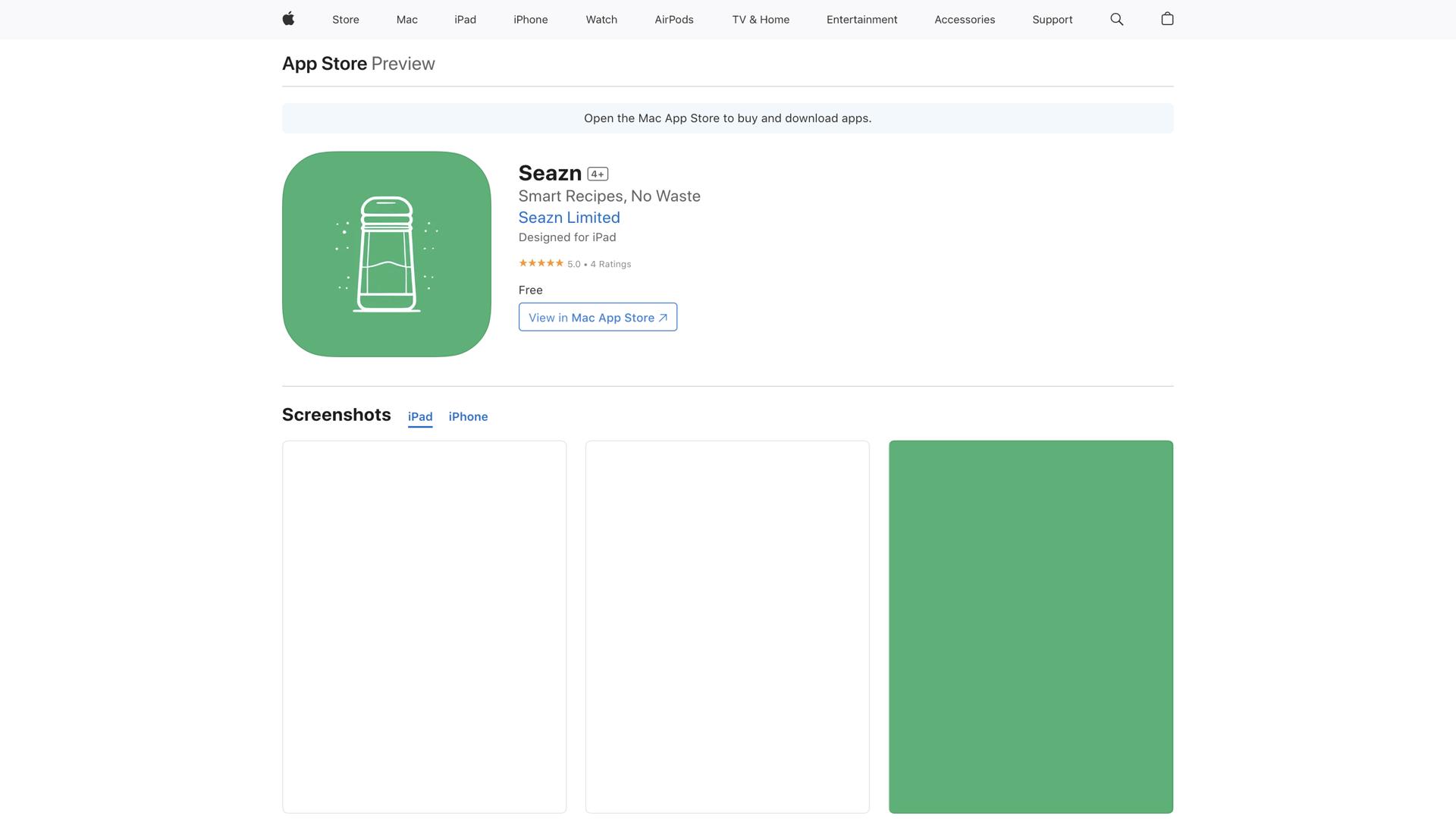This screenshot has height=819, width=1456.
Task: Open the Store menu item
Action: coord(345,20)
